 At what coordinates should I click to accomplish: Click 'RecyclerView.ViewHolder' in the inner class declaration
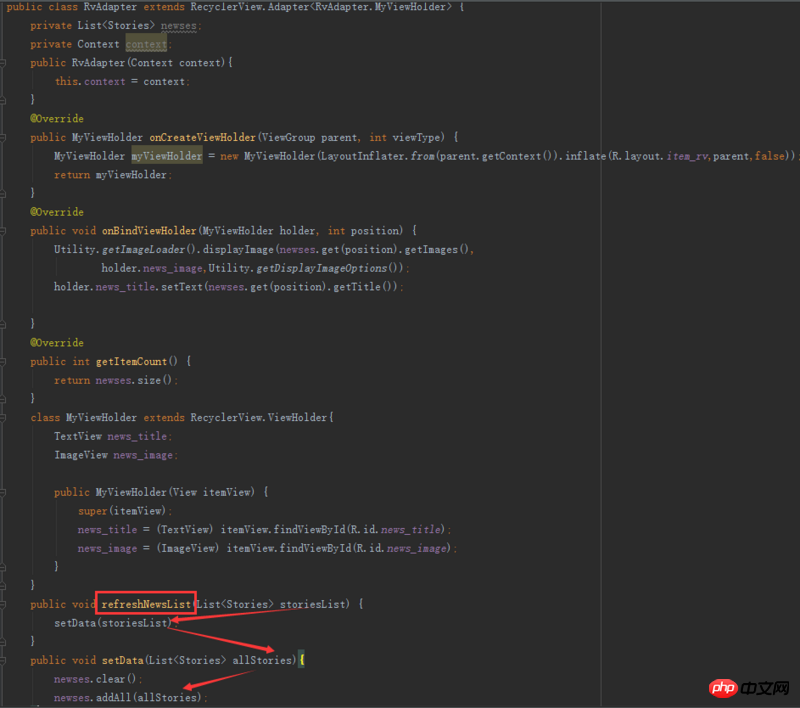point(259,417)
